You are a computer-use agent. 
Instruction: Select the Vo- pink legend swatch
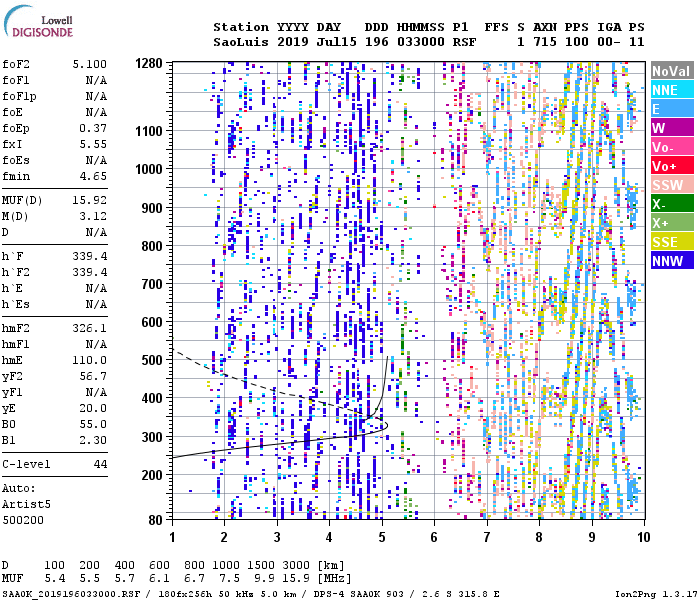click(x=672, y=147)
